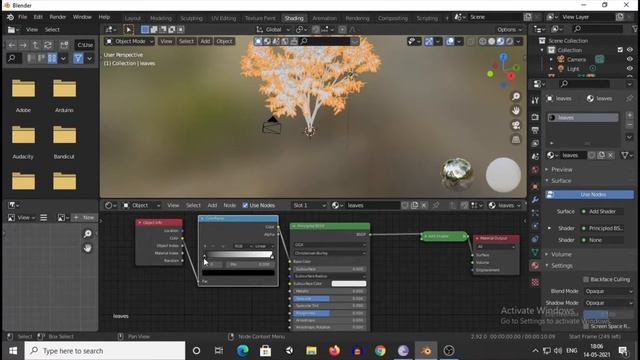The width and height of the screenshot is (640, 360).
Task: Open the viewport Add menu
Action: coord(205,41)
